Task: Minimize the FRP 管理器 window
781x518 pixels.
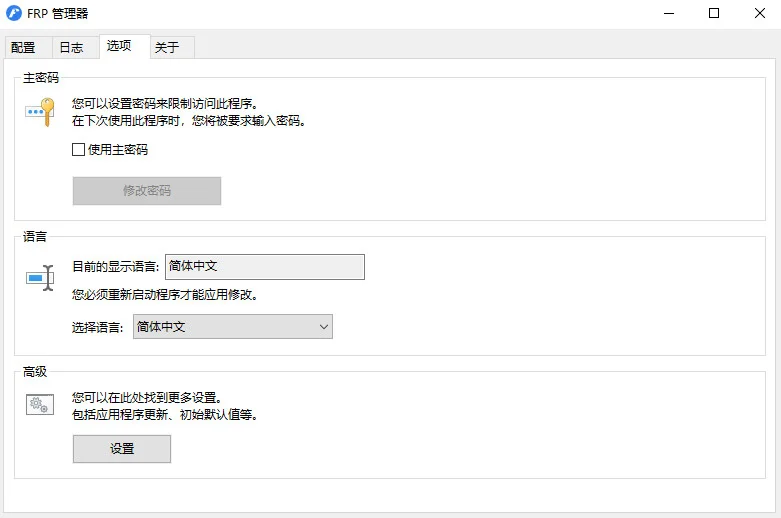Action: tap(669, 13)
